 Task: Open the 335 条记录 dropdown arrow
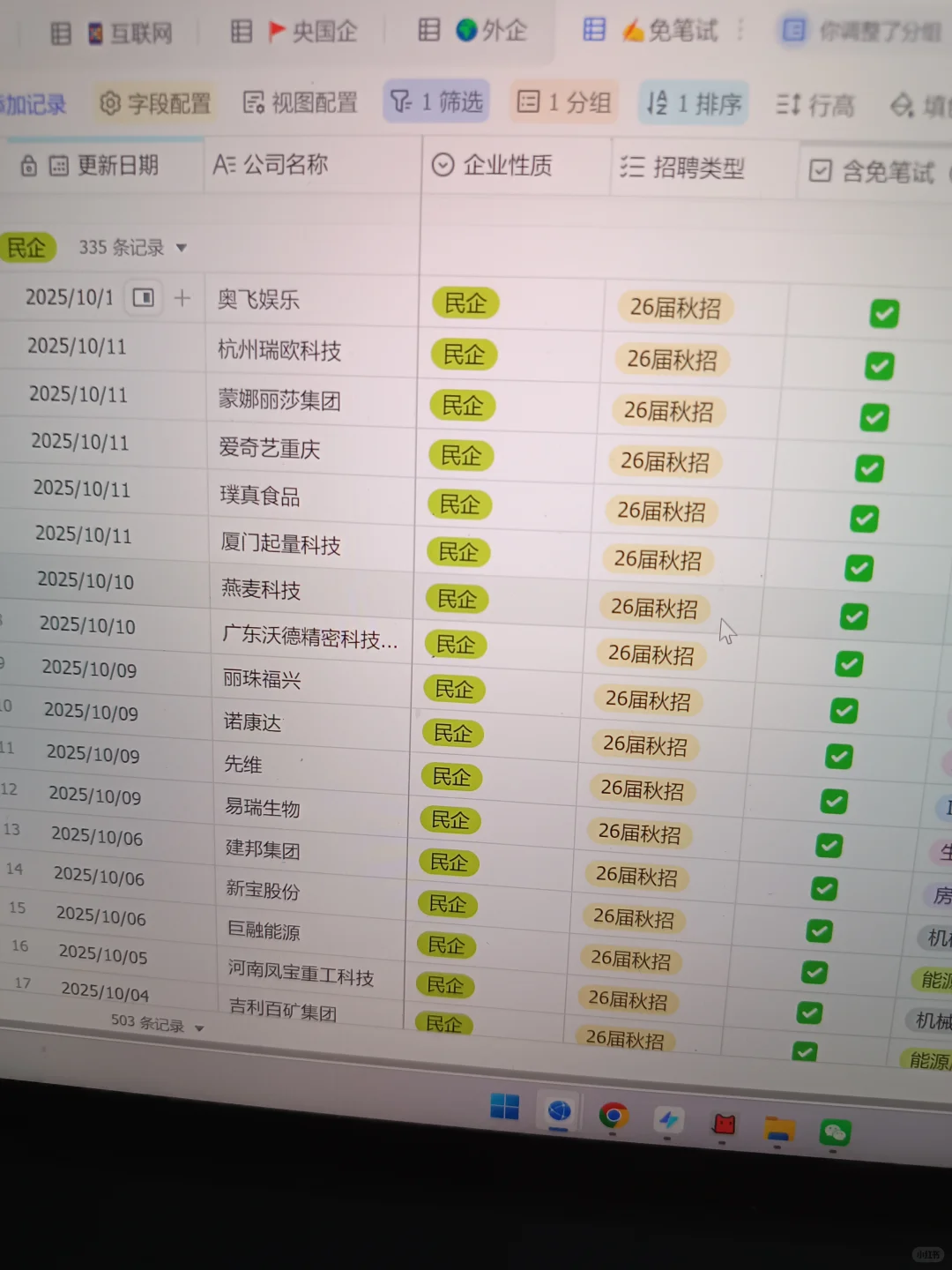(182, 248)
